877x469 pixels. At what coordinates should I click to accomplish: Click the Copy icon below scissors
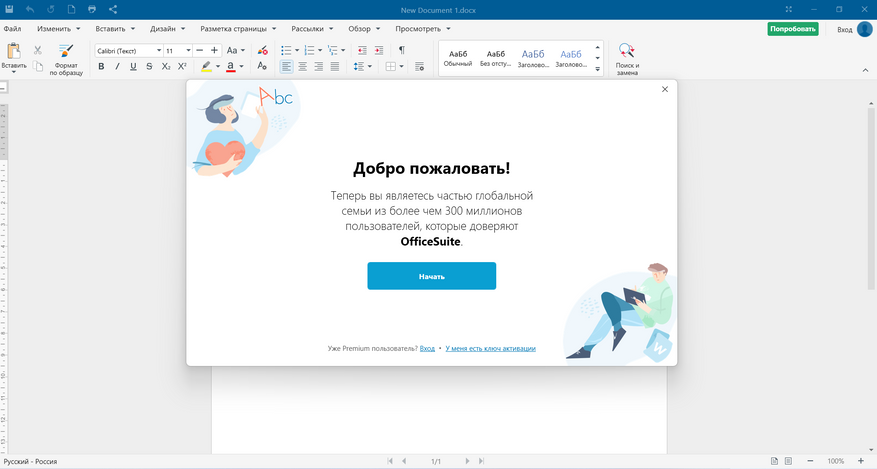37,67
